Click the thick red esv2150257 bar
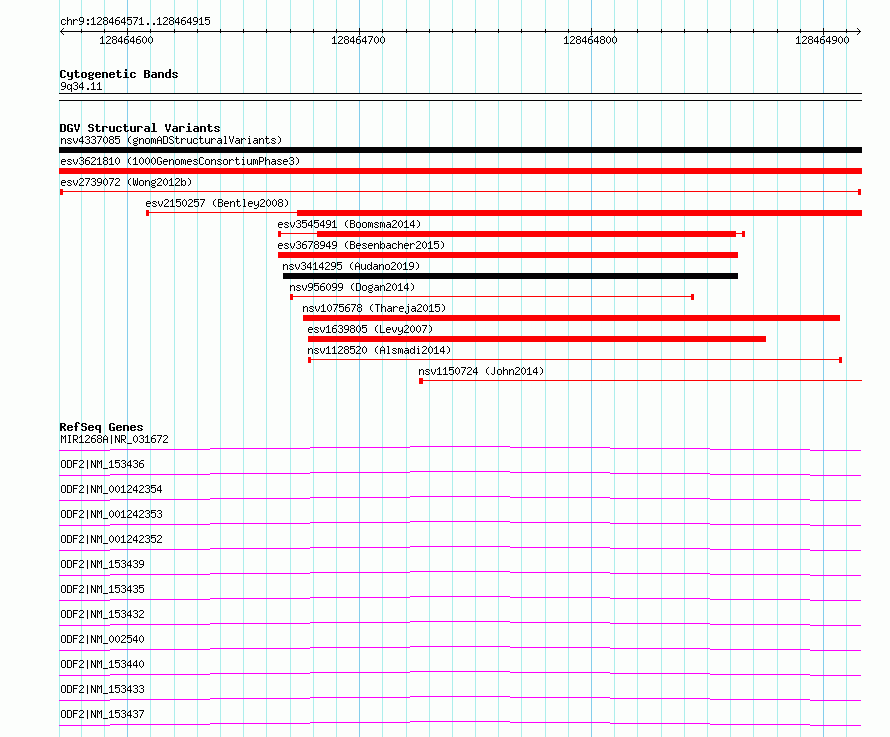Screen dimensions: 890x737 [x=580, y=213]
